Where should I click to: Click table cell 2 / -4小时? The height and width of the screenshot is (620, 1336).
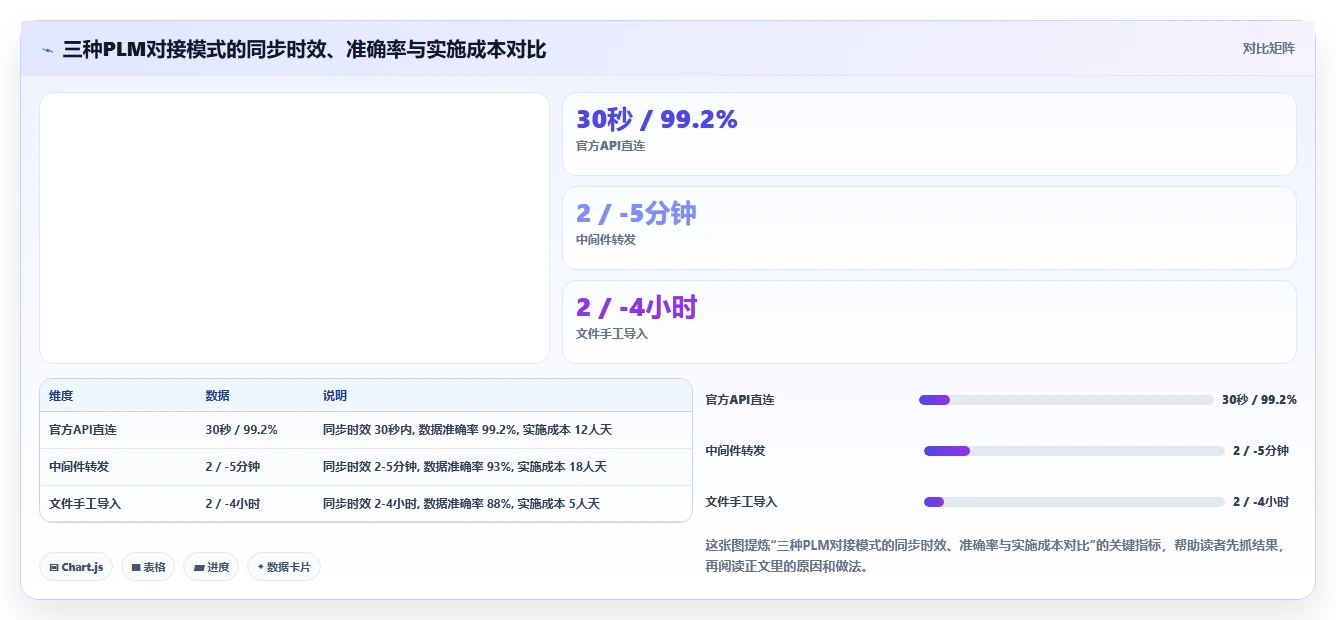(x=232, y=504)
